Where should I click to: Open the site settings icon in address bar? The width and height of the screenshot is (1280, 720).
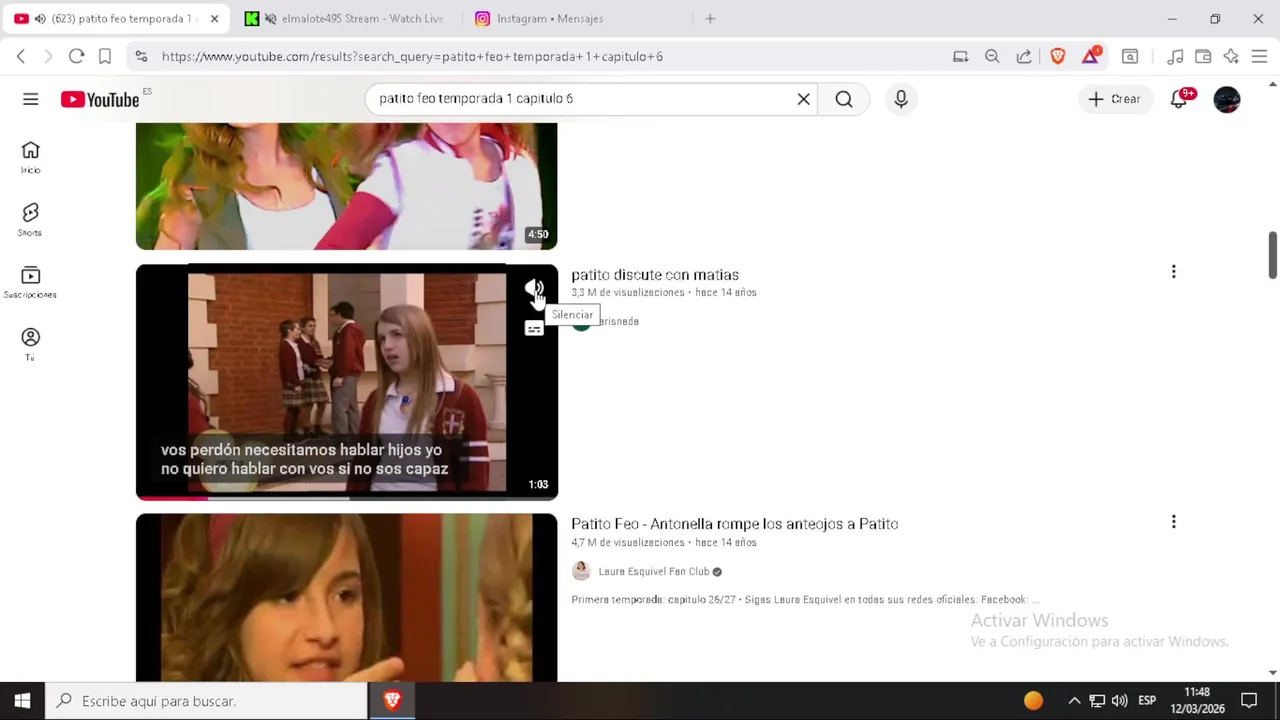(141, 57)
